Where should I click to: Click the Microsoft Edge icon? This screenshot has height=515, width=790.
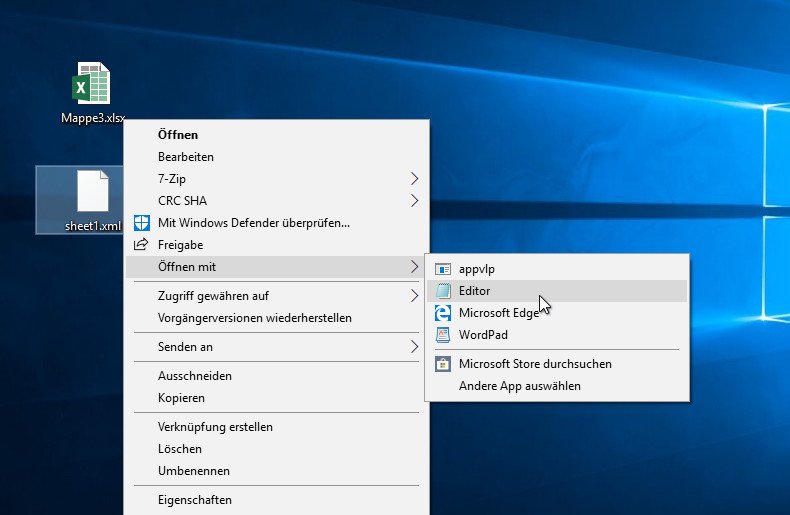coord(443,313)
